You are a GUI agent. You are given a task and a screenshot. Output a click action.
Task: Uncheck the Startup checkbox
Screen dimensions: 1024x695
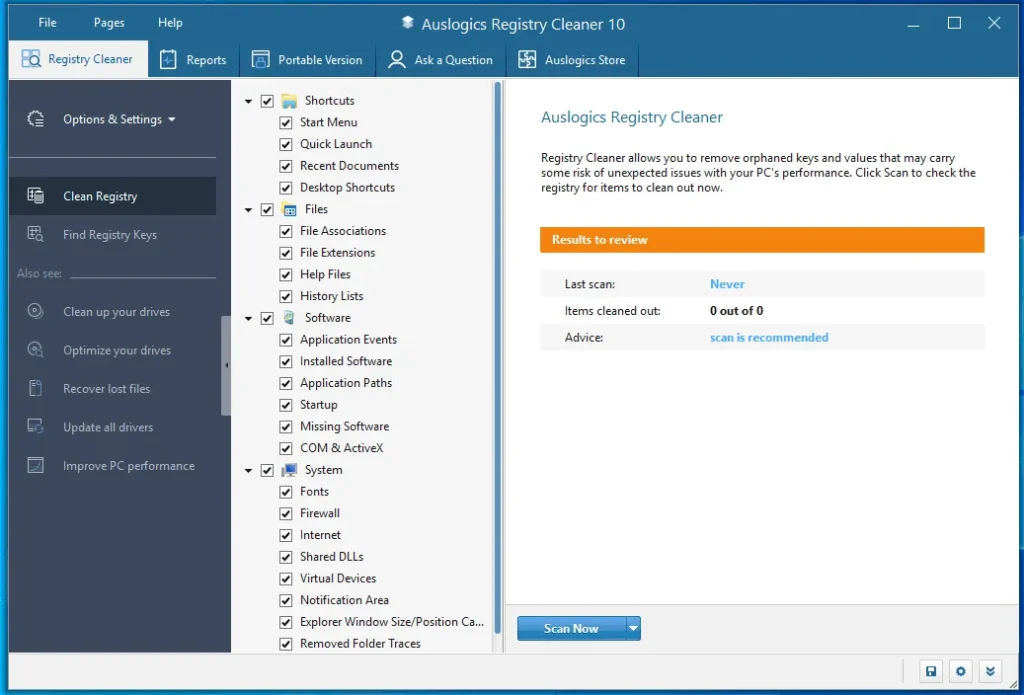tap(286, 404)
